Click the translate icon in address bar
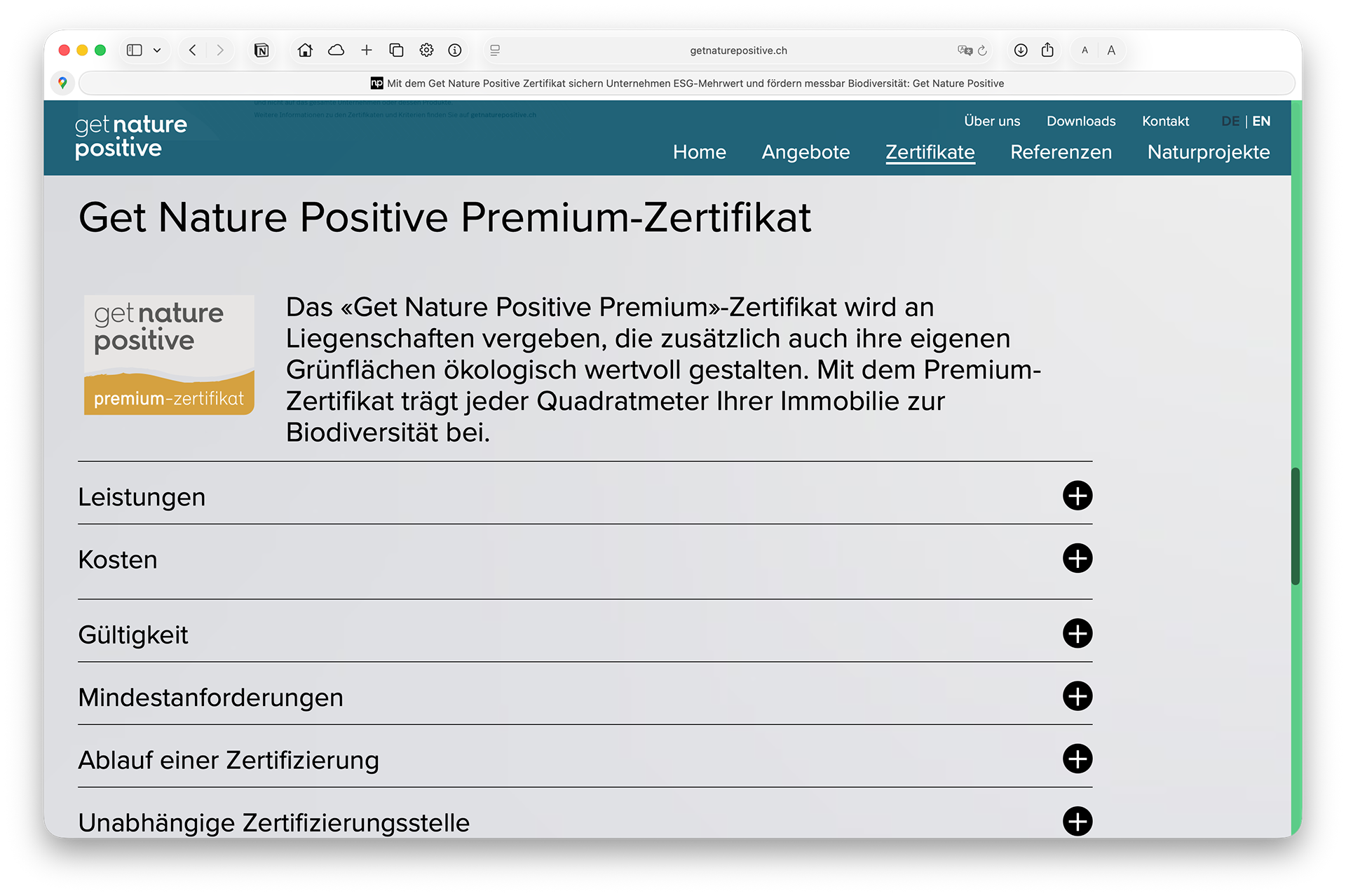This screenshot has height=896, width=1346. point(965,50)
